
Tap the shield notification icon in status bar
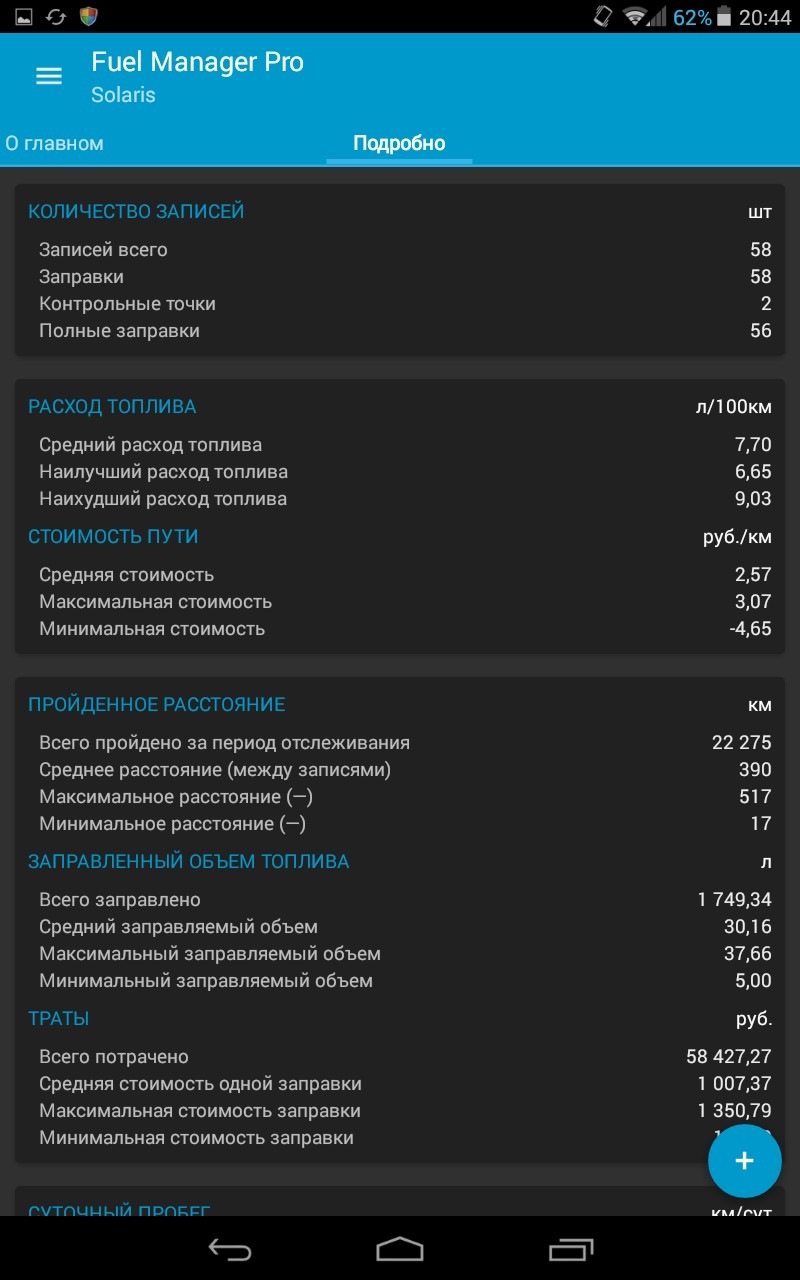(x=89, y=17)
